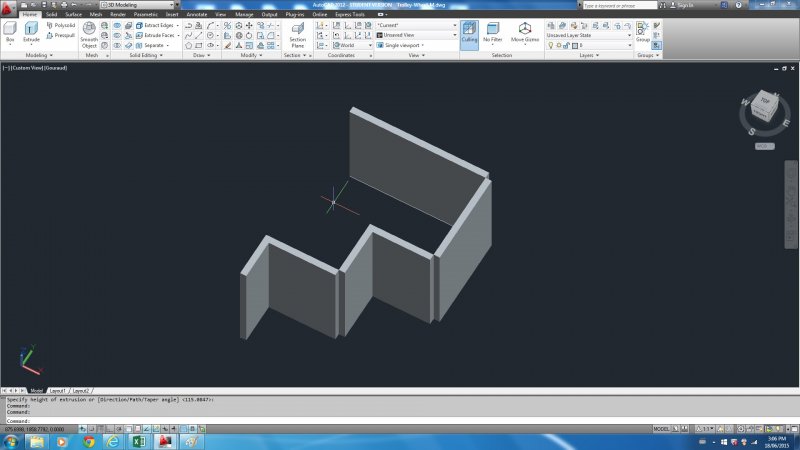
Task: Activate the Presspull tool
Action: (x=61, y=35)
